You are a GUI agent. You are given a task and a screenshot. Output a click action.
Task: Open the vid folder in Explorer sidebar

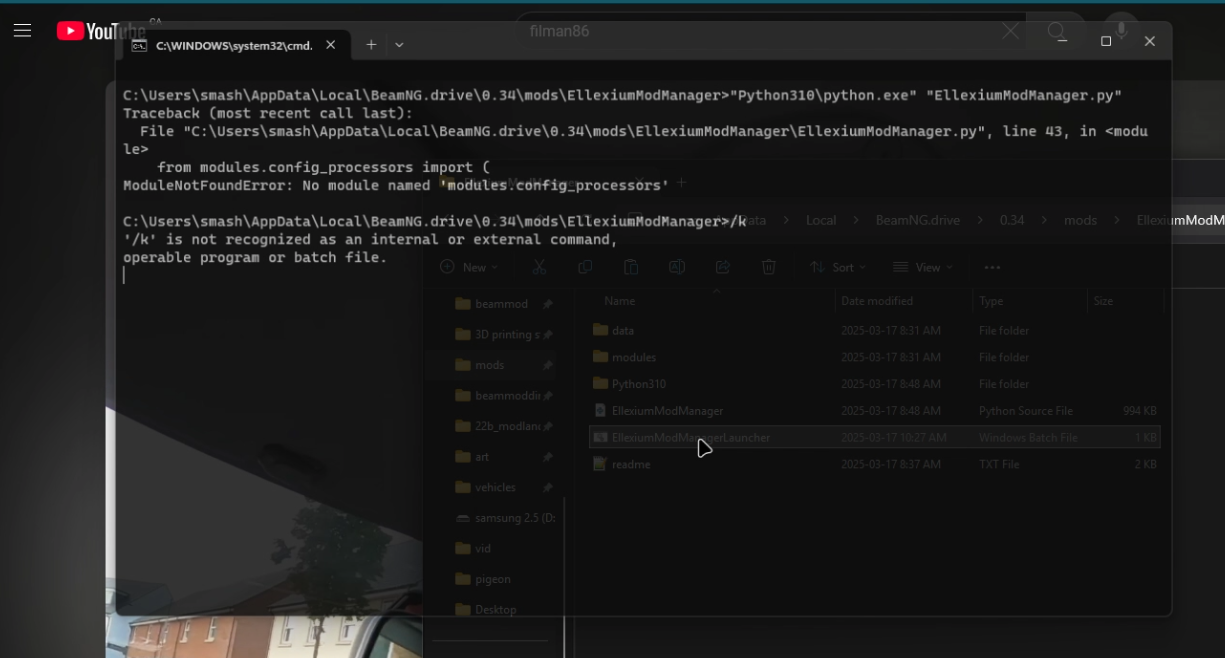483,548
